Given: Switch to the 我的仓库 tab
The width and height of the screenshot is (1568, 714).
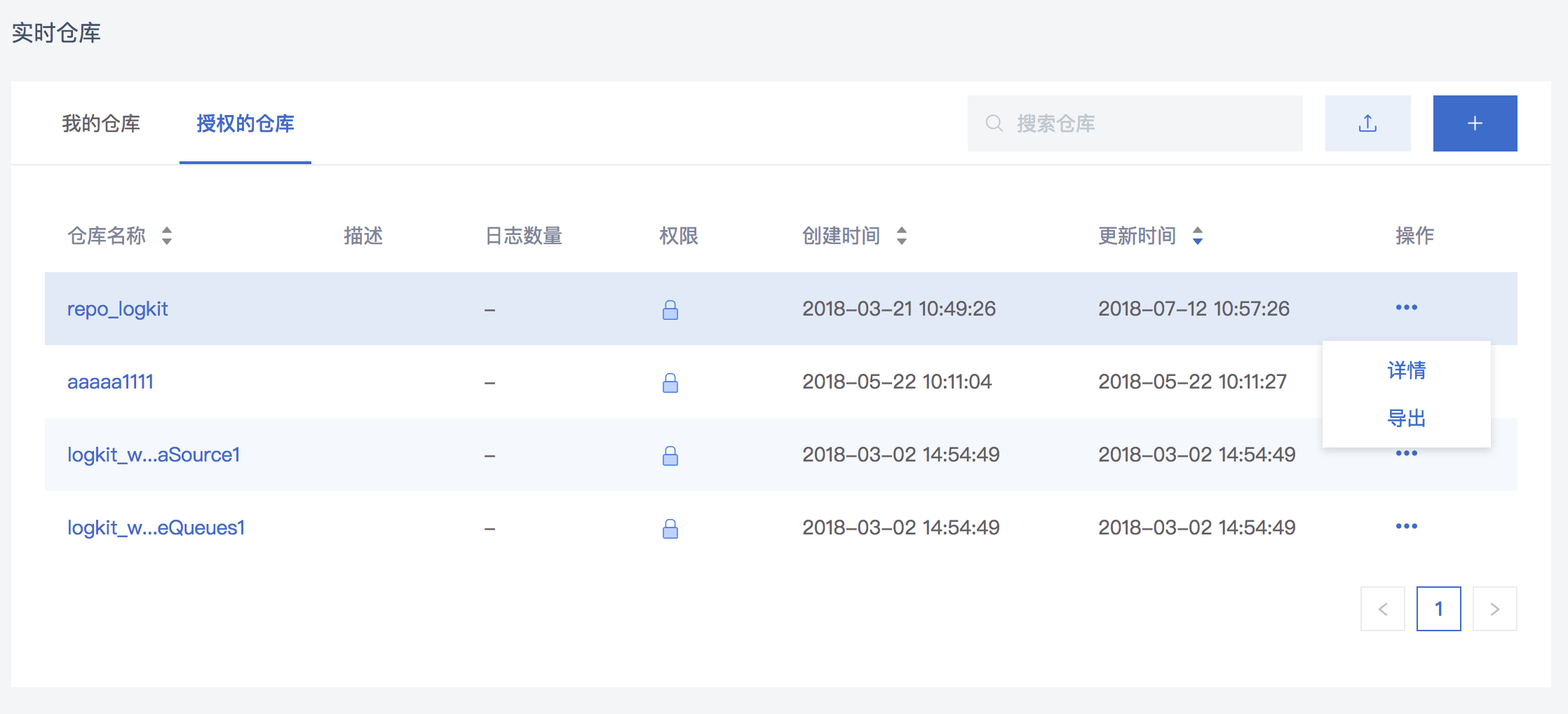Looking at the screenshot, I should point(101,123).
